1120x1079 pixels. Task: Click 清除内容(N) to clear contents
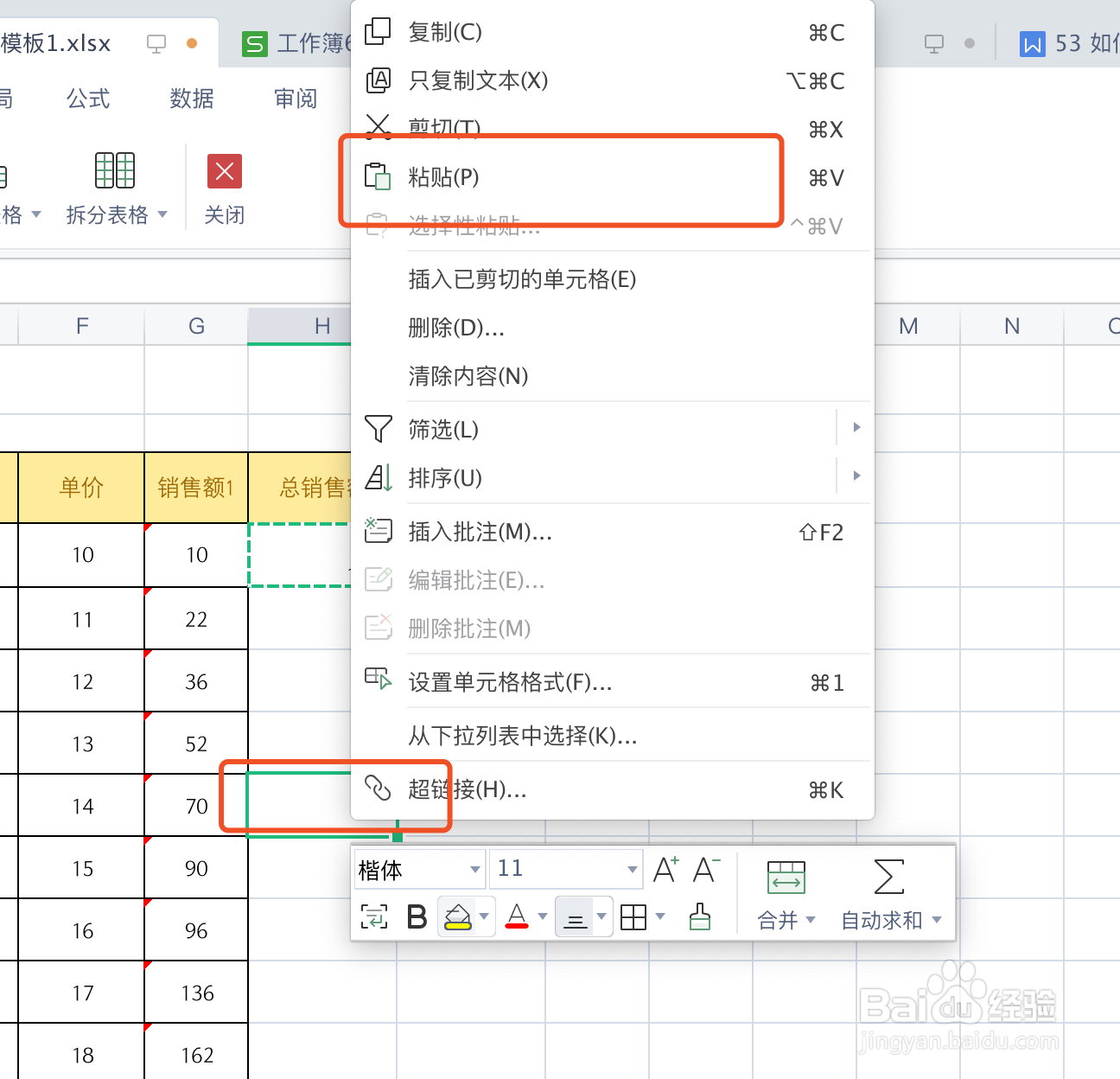coord(466,376)
